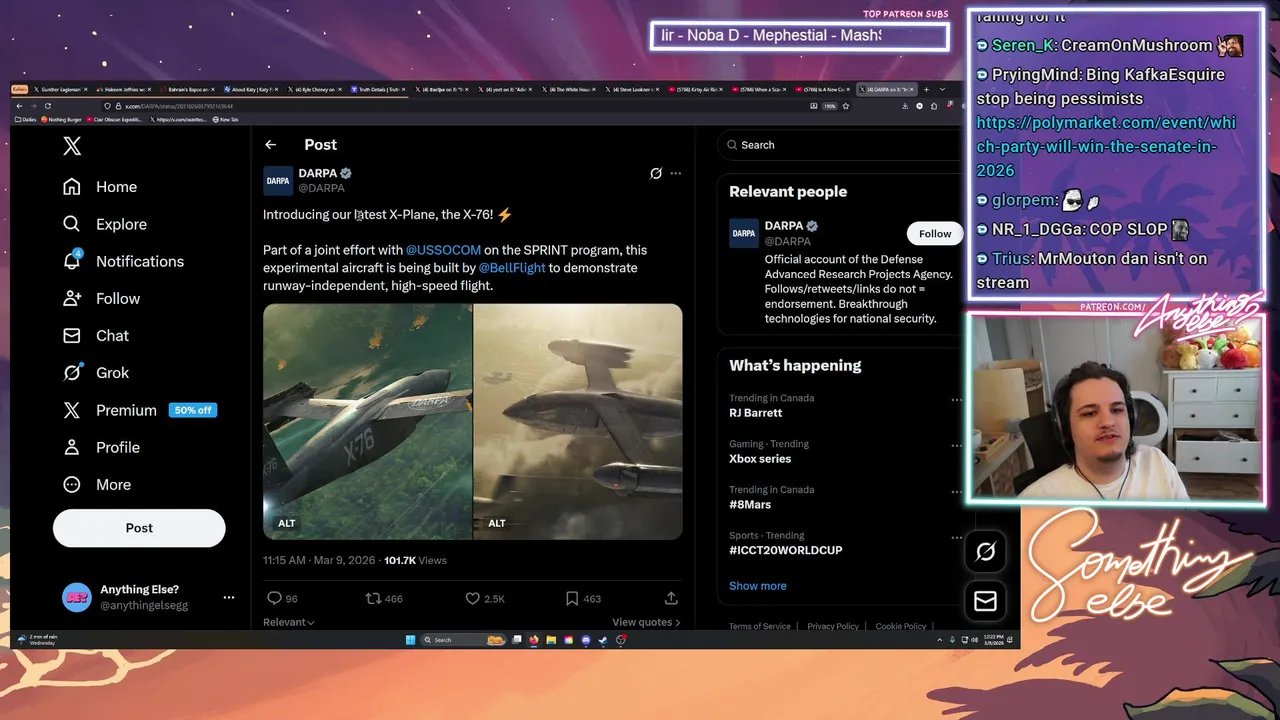The height and width of the screenshot is (720, 1280).
Task: Click the X logo in the sidebar
Action: [72, 146]
